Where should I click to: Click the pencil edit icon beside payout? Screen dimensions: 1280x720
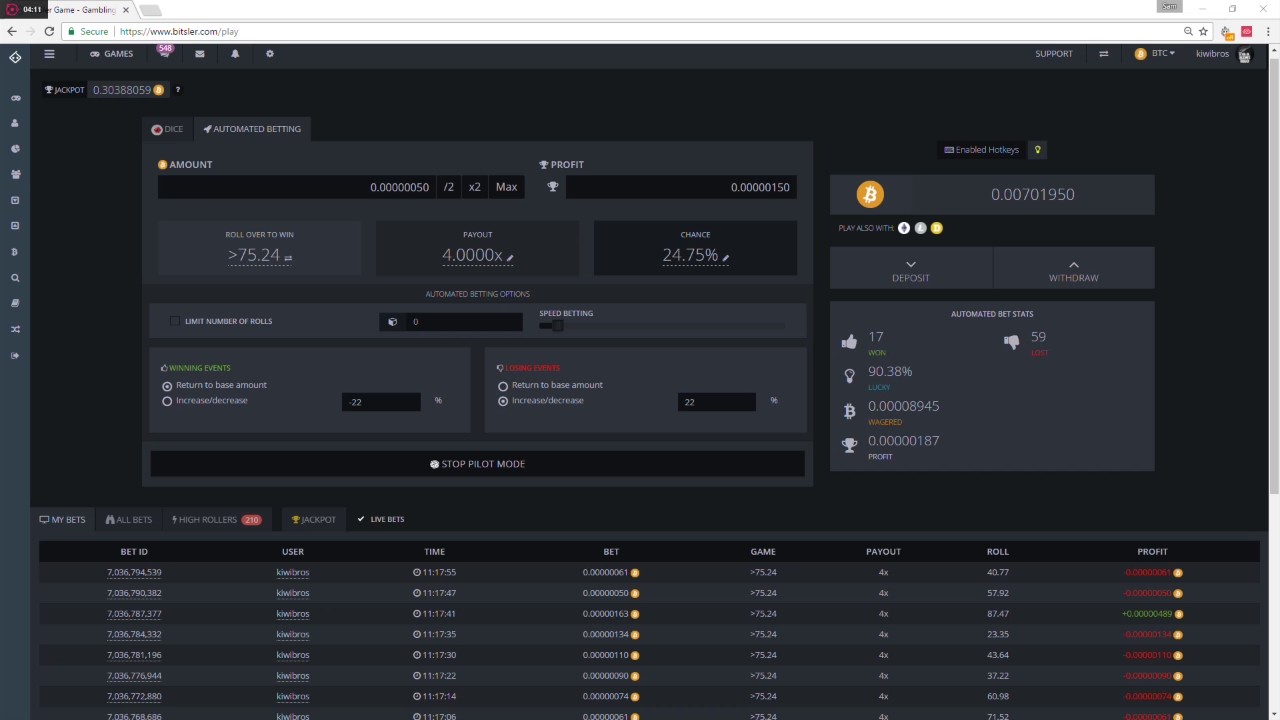[510, 257]
